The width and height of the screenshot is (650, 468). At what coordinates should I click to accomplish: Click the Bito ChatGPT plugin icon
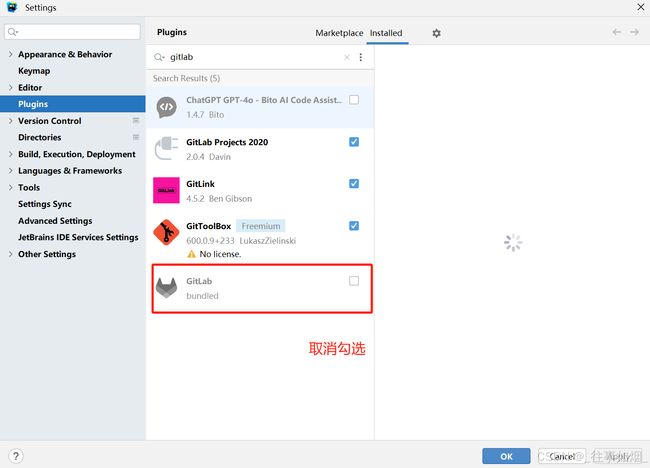point(166,107)
